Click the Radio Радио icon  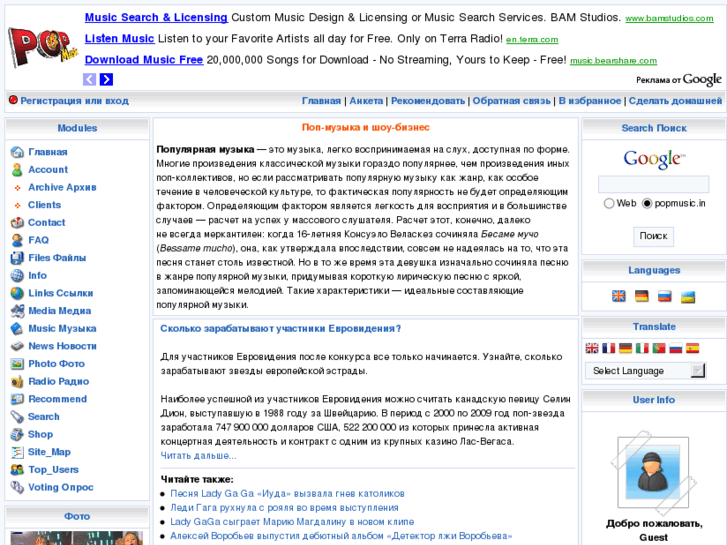(x=17, y=381)
